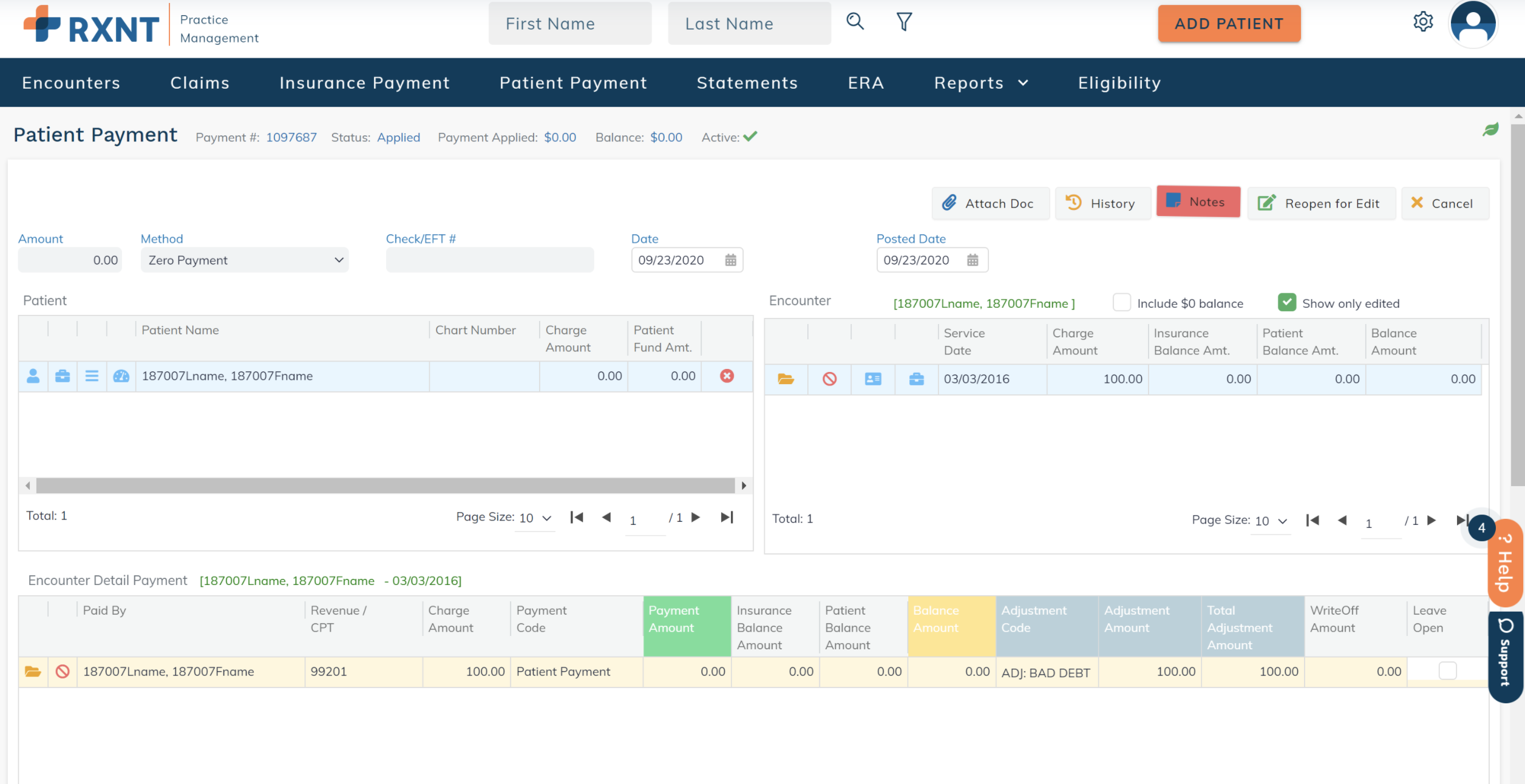Click the search magnifier icon
This screenshot has width=1525, height=784.
(855, 22)
